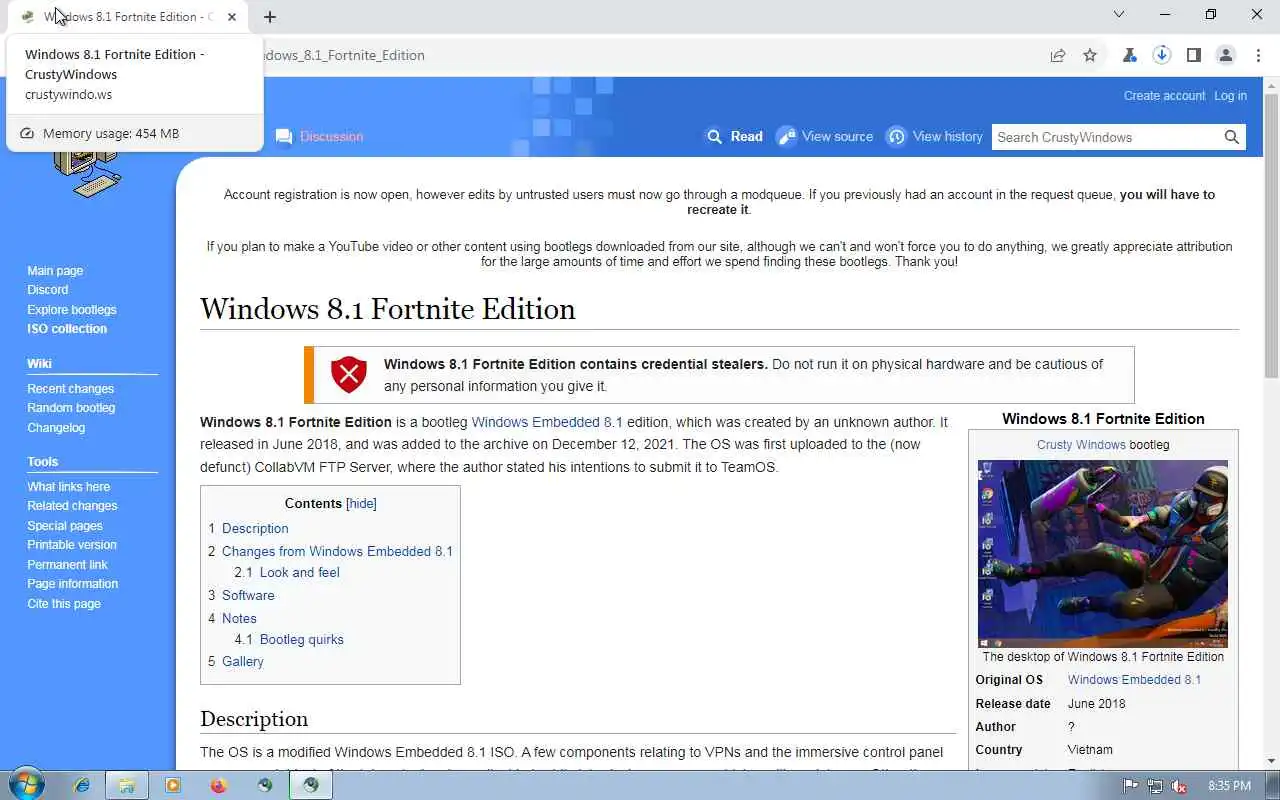Open the View source tab

tap(825, 137)
